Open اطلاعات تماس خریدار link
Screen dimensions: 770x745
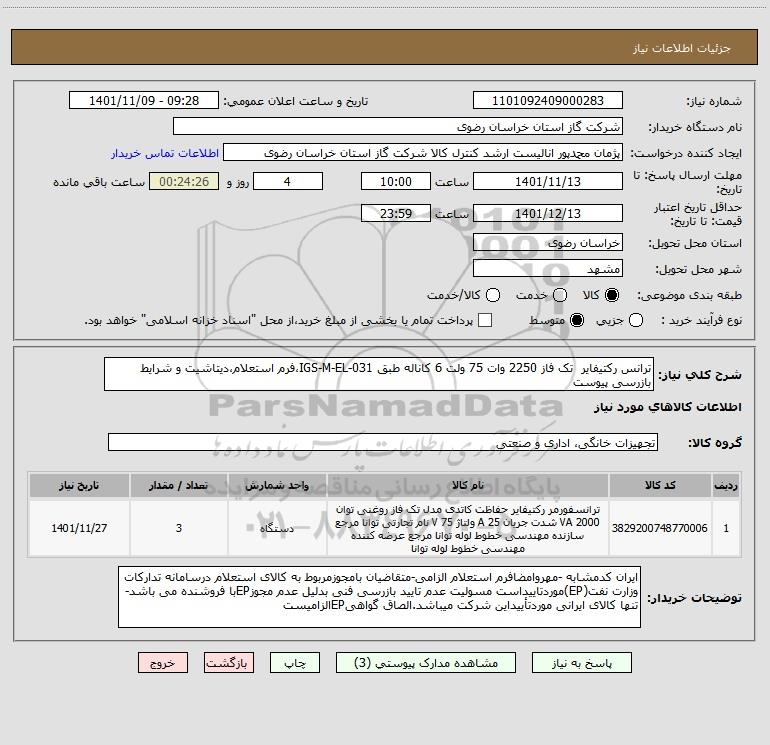(165, 153)
